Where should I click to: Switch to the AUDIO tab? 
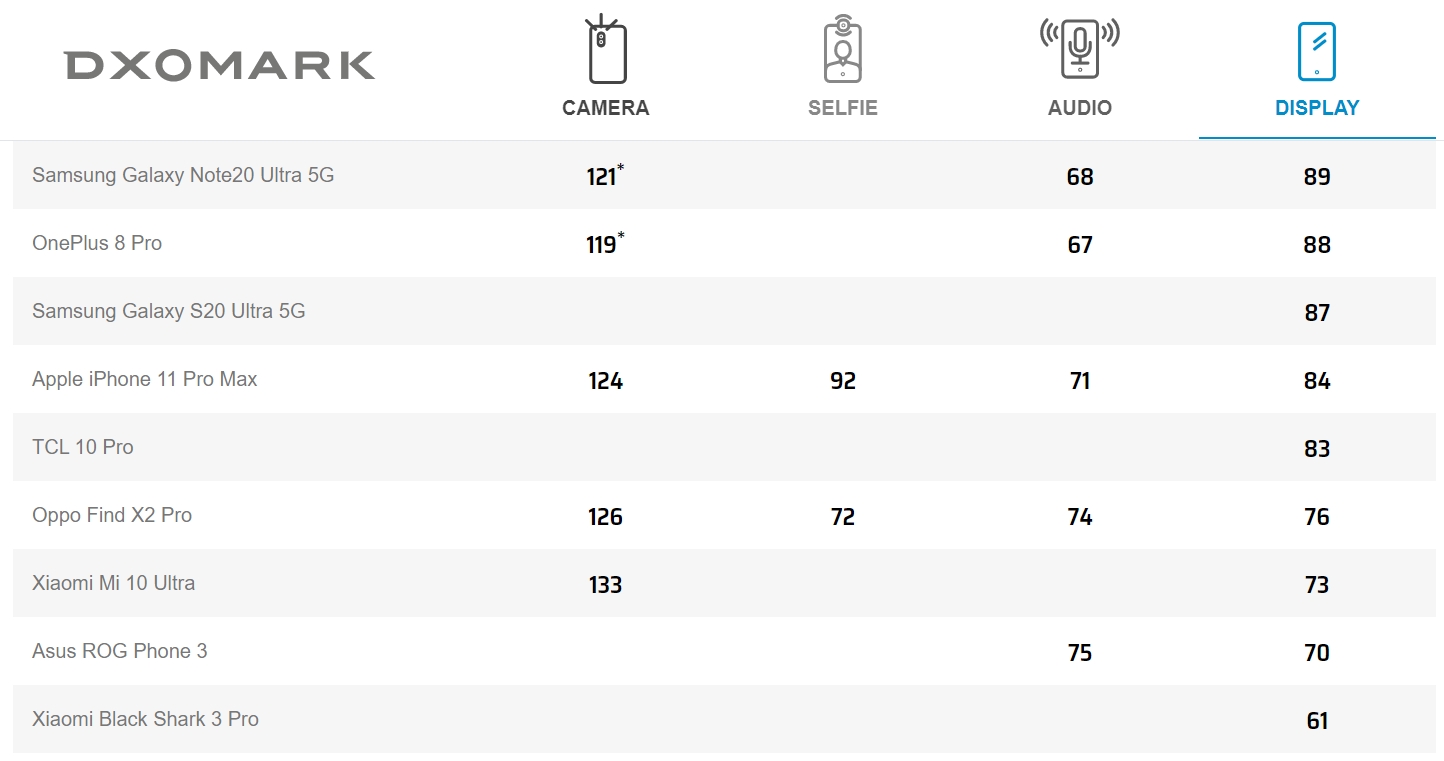click(x=1080, y=108)
